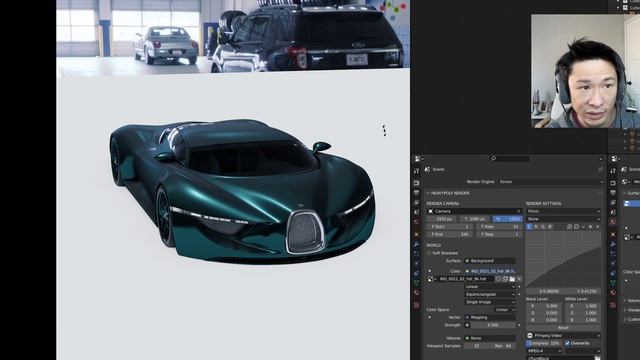This screenshot has width=640, height=360.
Task: Open the World properties tab in left sidebar
Action: coord(417,222)
